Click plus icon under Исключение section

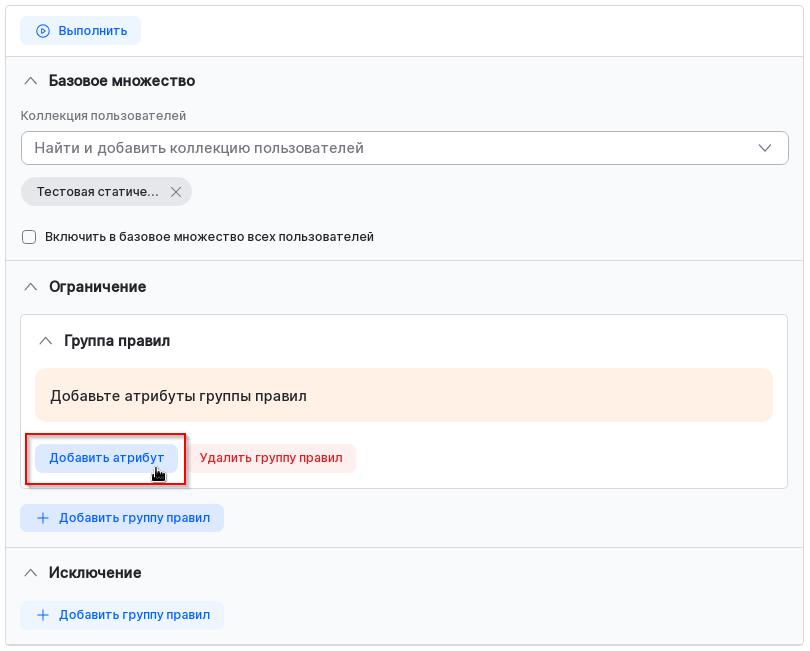(43, 615)
